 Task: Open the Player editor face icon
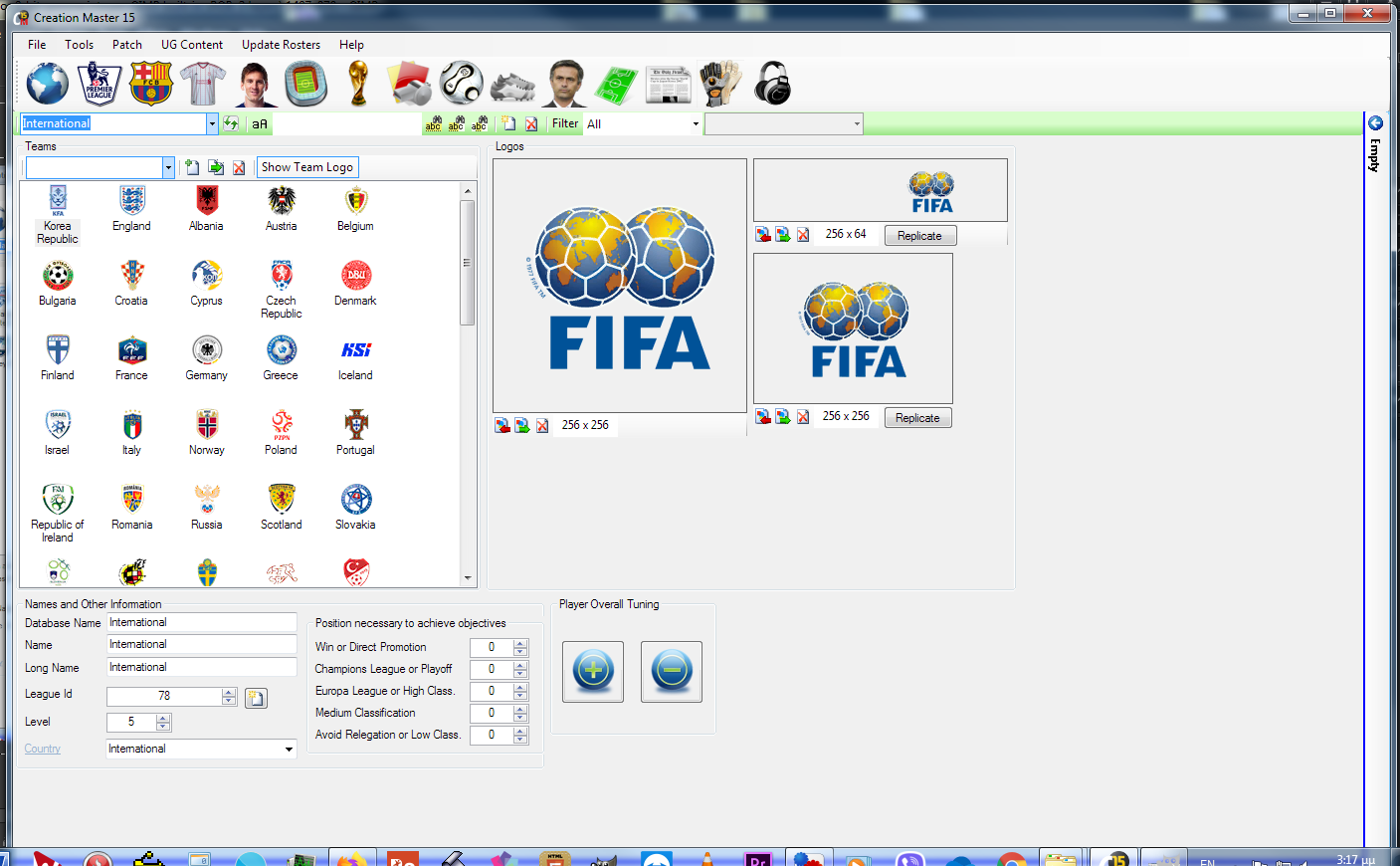[255, 84]
